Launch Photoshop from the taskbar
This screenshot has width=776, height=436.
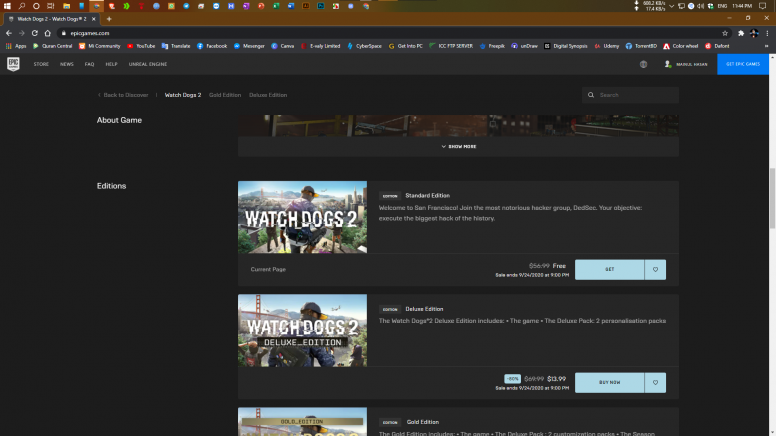pyautogui.click(x=321, y=6)
